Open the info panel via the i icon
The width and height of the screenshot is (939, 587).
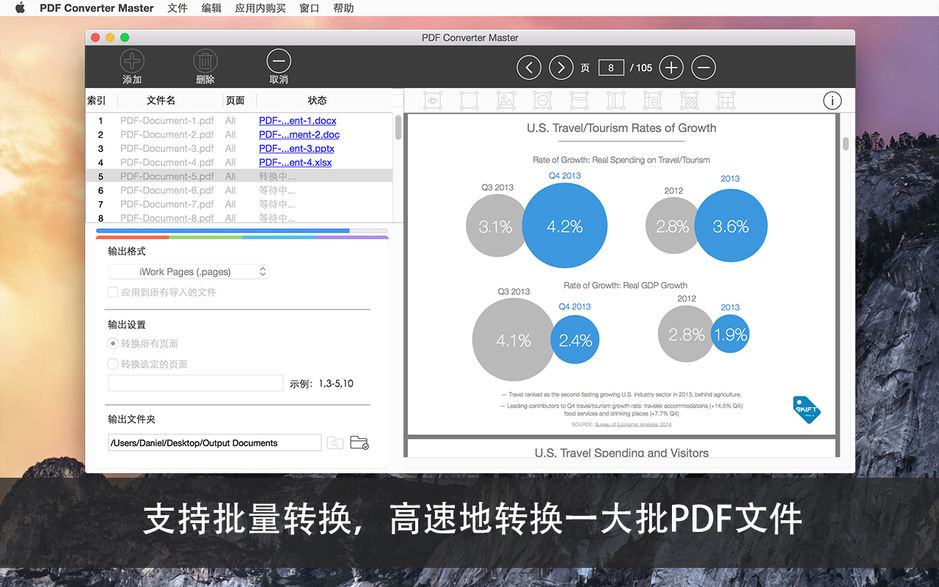(832, 100)
